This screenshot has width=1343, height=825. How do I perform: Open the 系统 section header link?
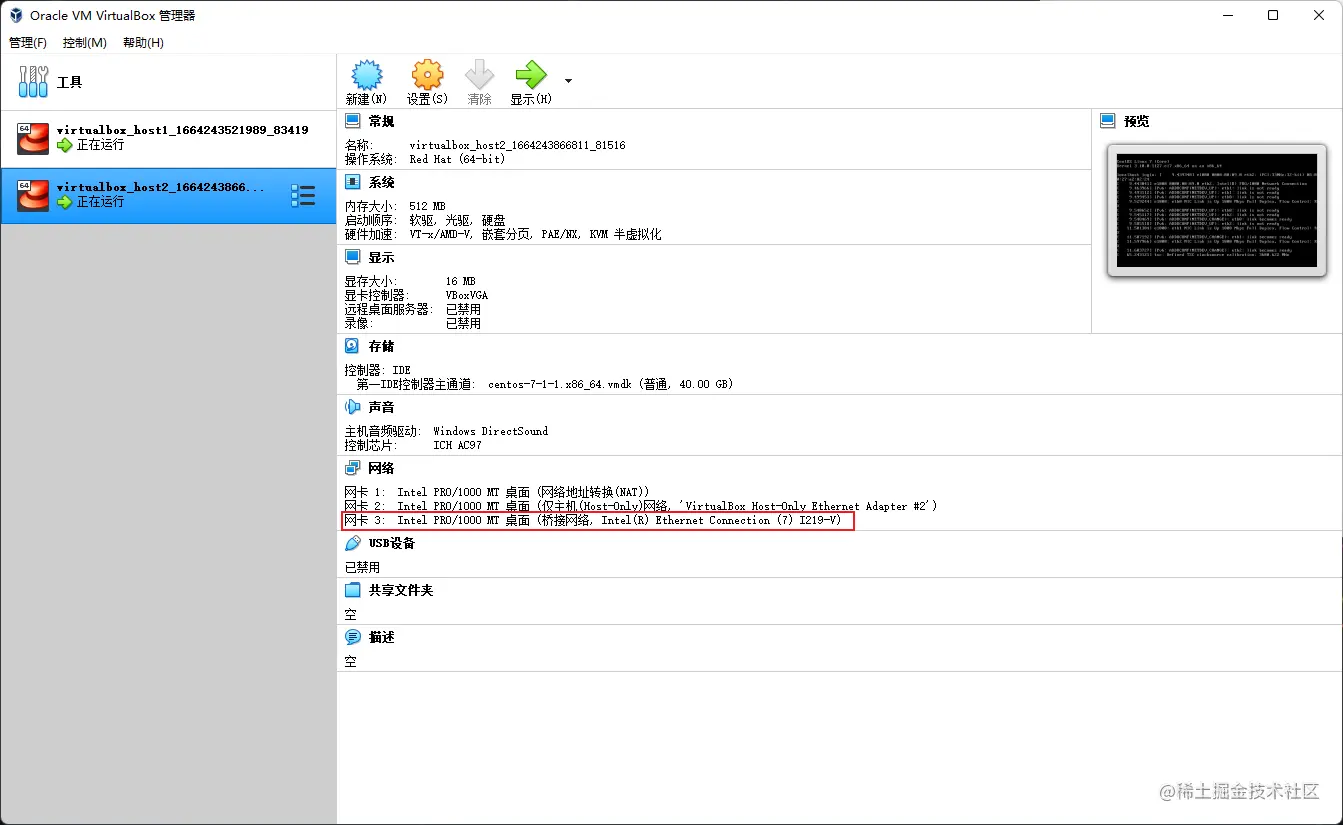(x=381, y=182)
